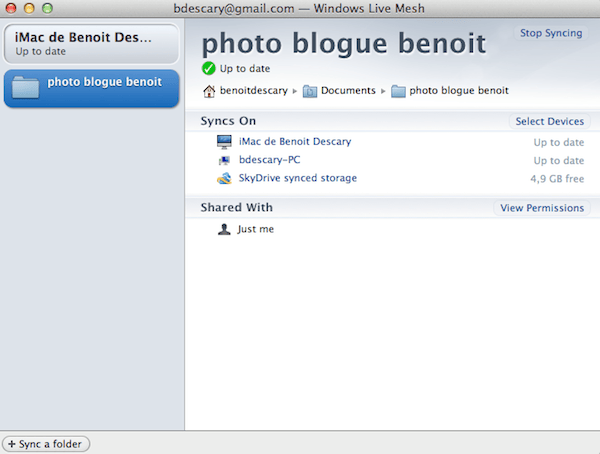Click the SkyDrive synced storage cloud icon
This screenshot has height=454, width=600.
tap(224, 179)
